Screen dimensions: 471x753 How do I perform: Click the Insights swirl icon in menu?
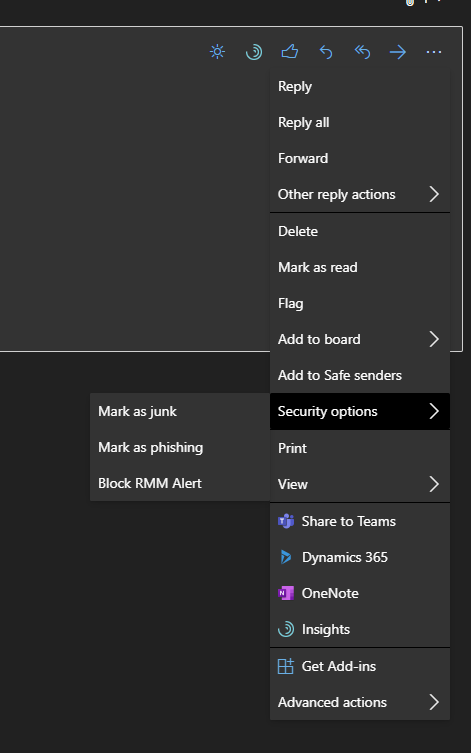tap(286, 629)
